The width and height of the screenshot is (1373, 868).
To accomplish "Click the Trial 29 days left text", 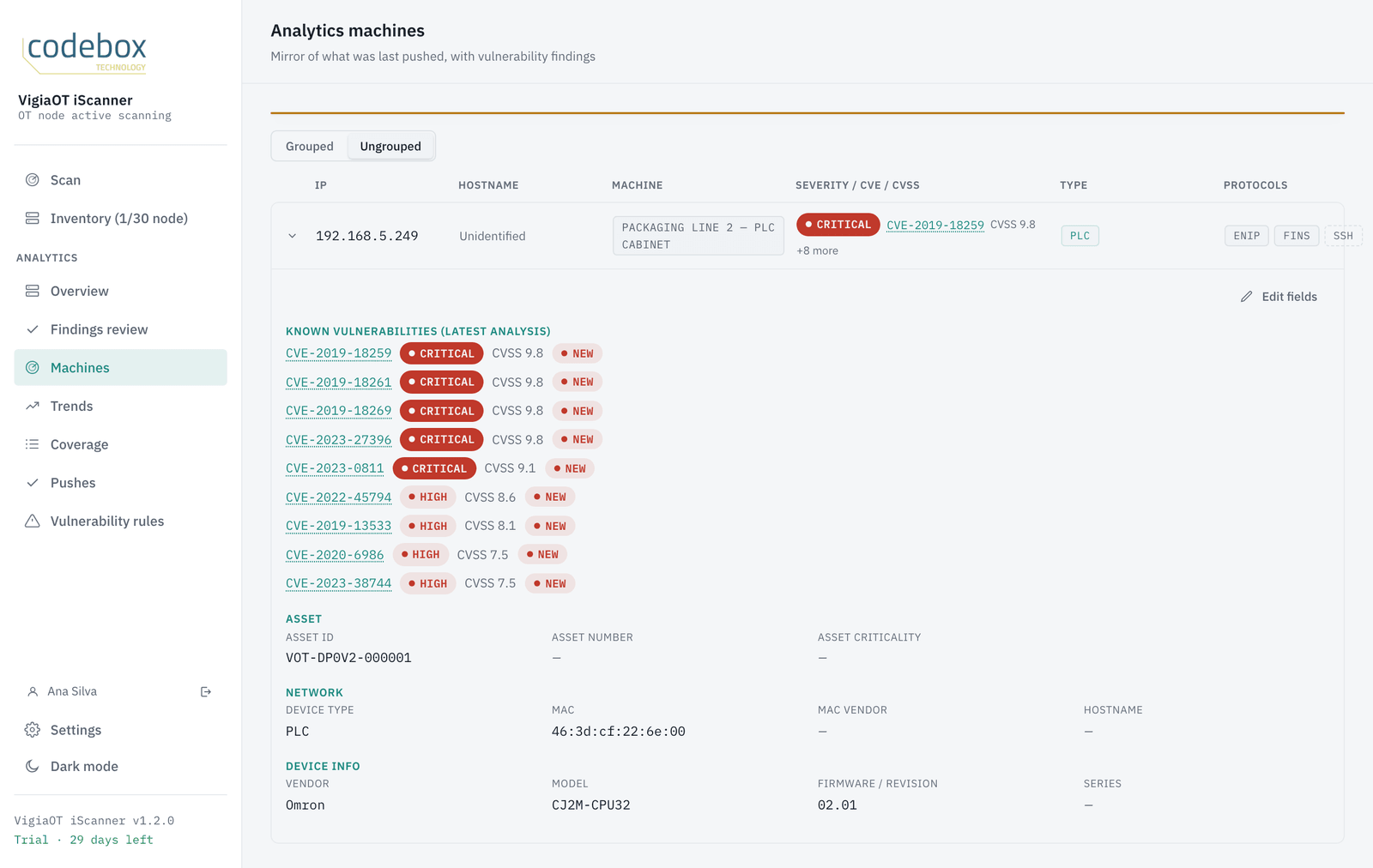I will coord(83,840).
